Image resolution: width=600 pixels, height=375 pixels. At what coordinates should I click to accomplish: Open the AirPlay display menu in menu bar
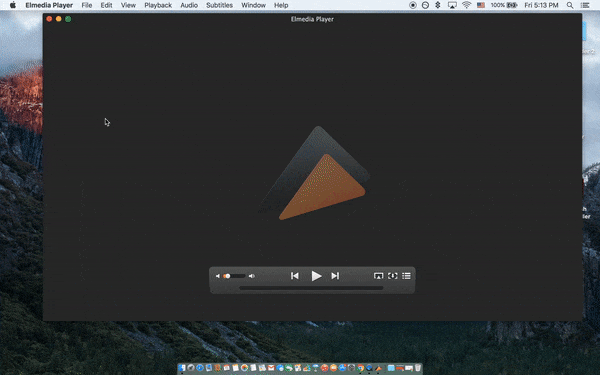pos(452,5)
